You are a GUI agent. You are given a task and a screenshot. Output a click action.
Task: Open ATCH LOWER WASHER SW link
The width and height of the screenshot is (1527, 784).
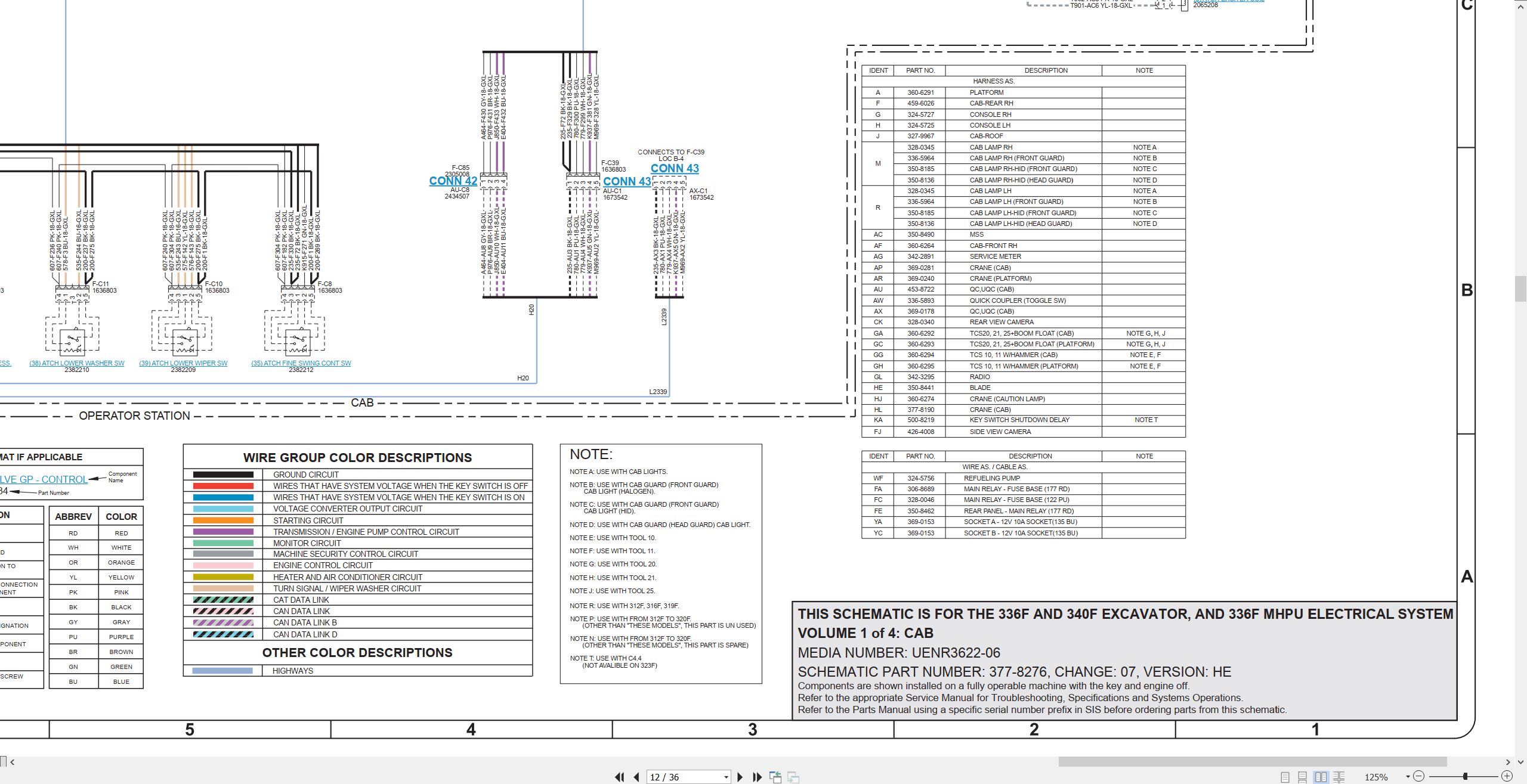(77, 363)
